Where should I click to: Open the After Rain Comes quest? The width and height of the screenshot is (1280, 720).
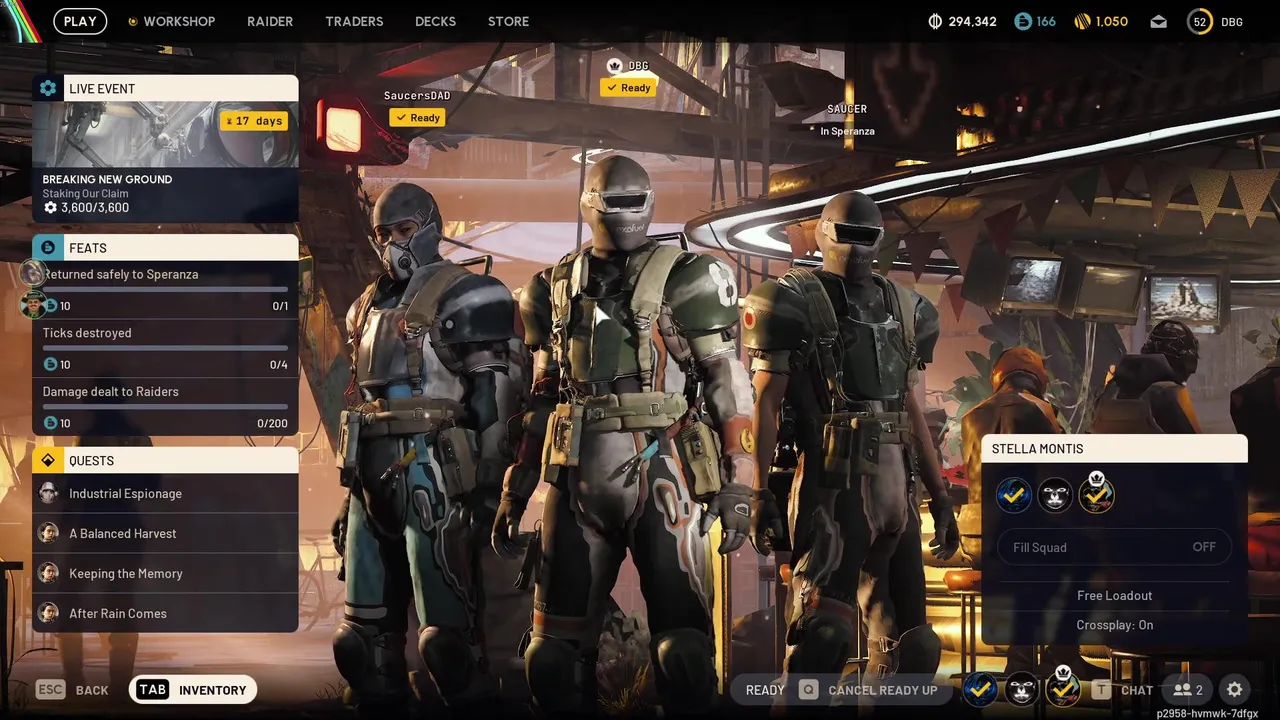pyautogui.click(x=165, y=613)
